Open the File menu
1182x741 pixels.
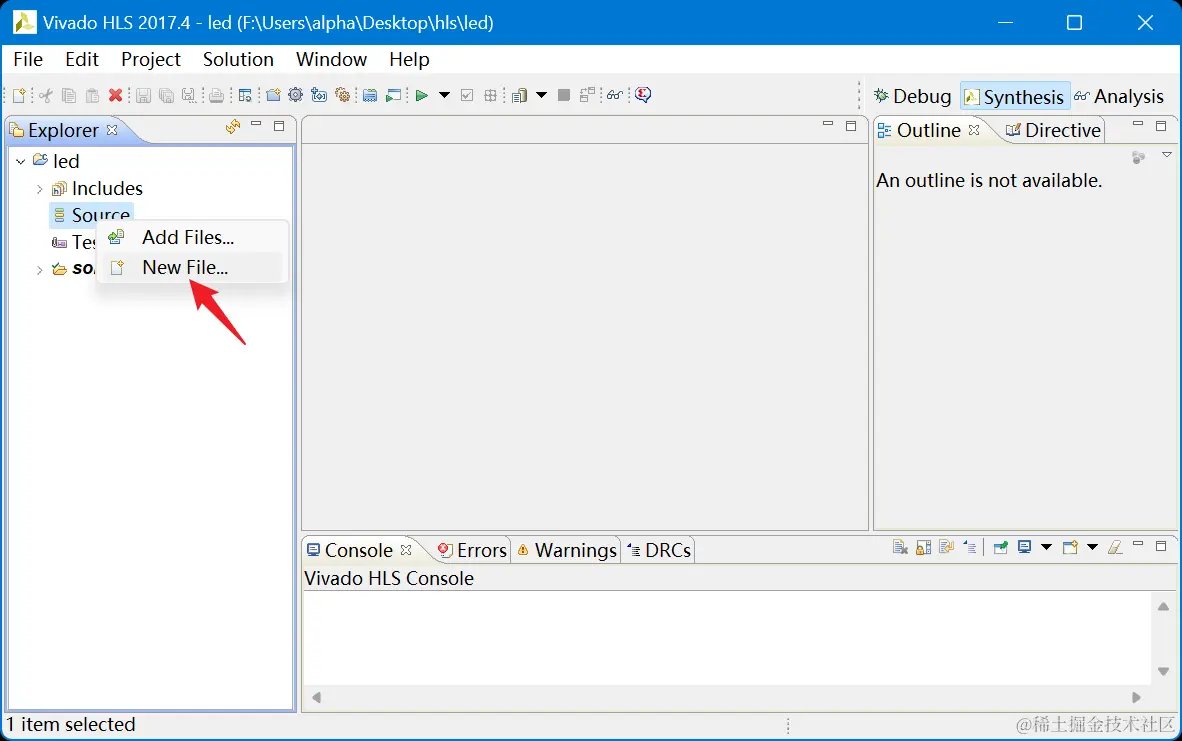click(28, 60)
